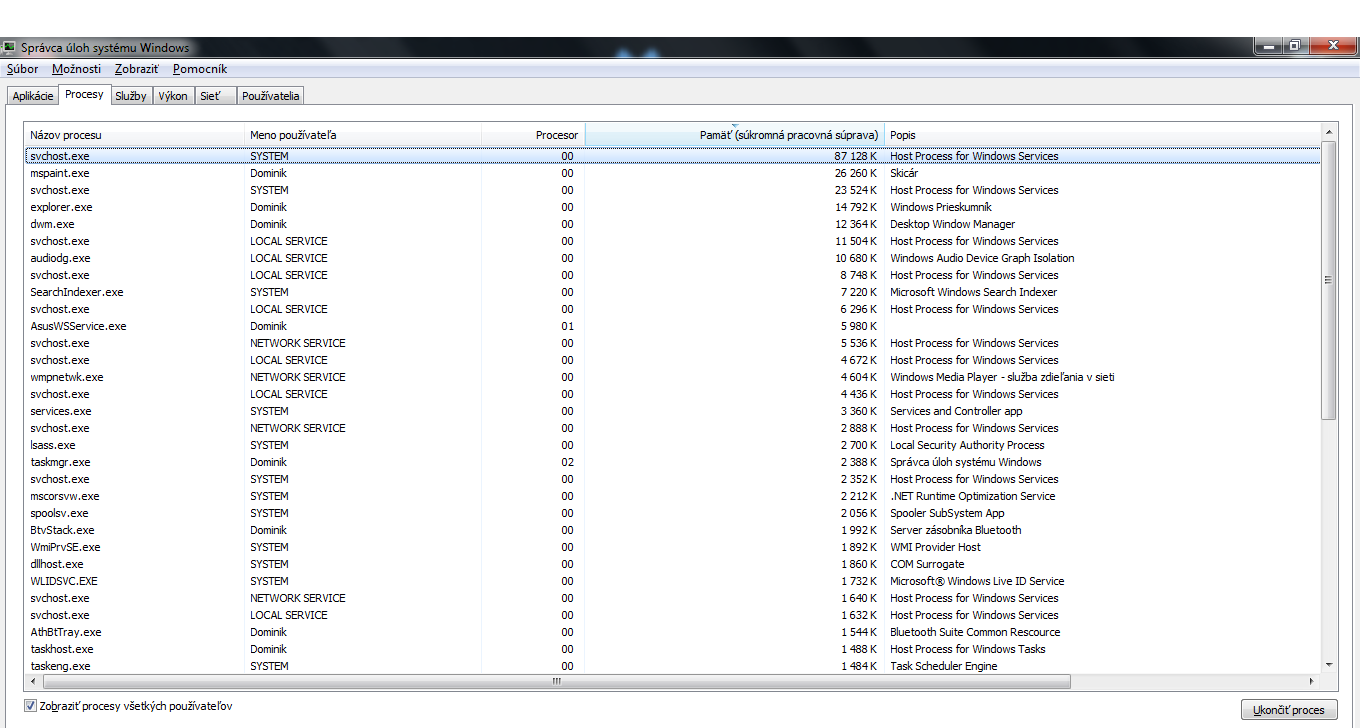Click the Task Manager title bar icon

(x=9, y=47)
